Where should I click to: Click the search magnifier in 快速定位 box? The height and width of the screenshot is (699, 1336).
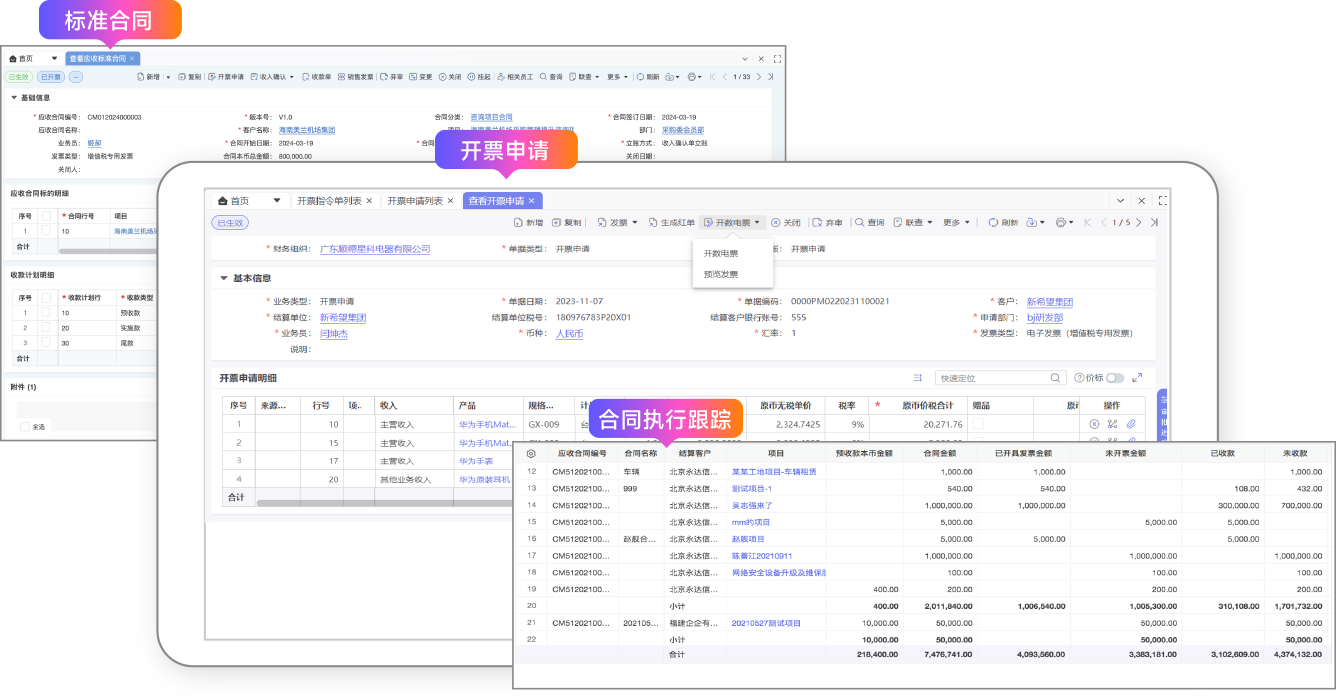1056,378
